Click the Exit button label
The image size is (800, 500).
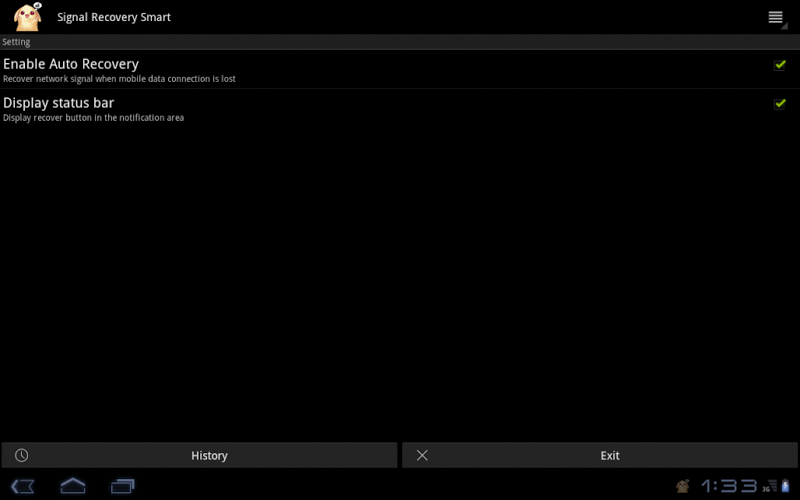pyautogui.click(x=610, y=456)
